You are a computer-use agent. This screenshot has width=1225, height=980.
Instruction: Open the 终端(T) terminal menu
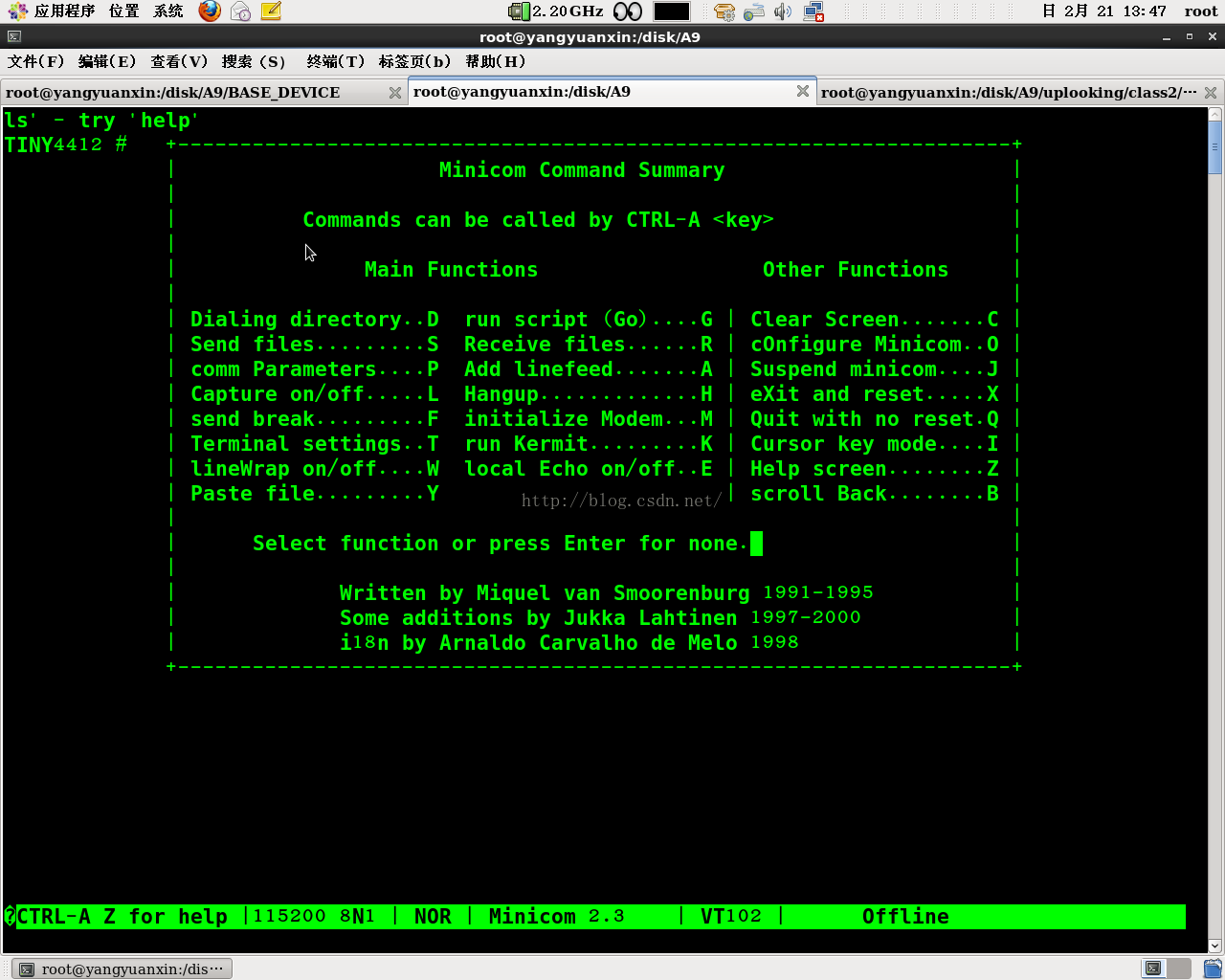[x=335, y=61]
